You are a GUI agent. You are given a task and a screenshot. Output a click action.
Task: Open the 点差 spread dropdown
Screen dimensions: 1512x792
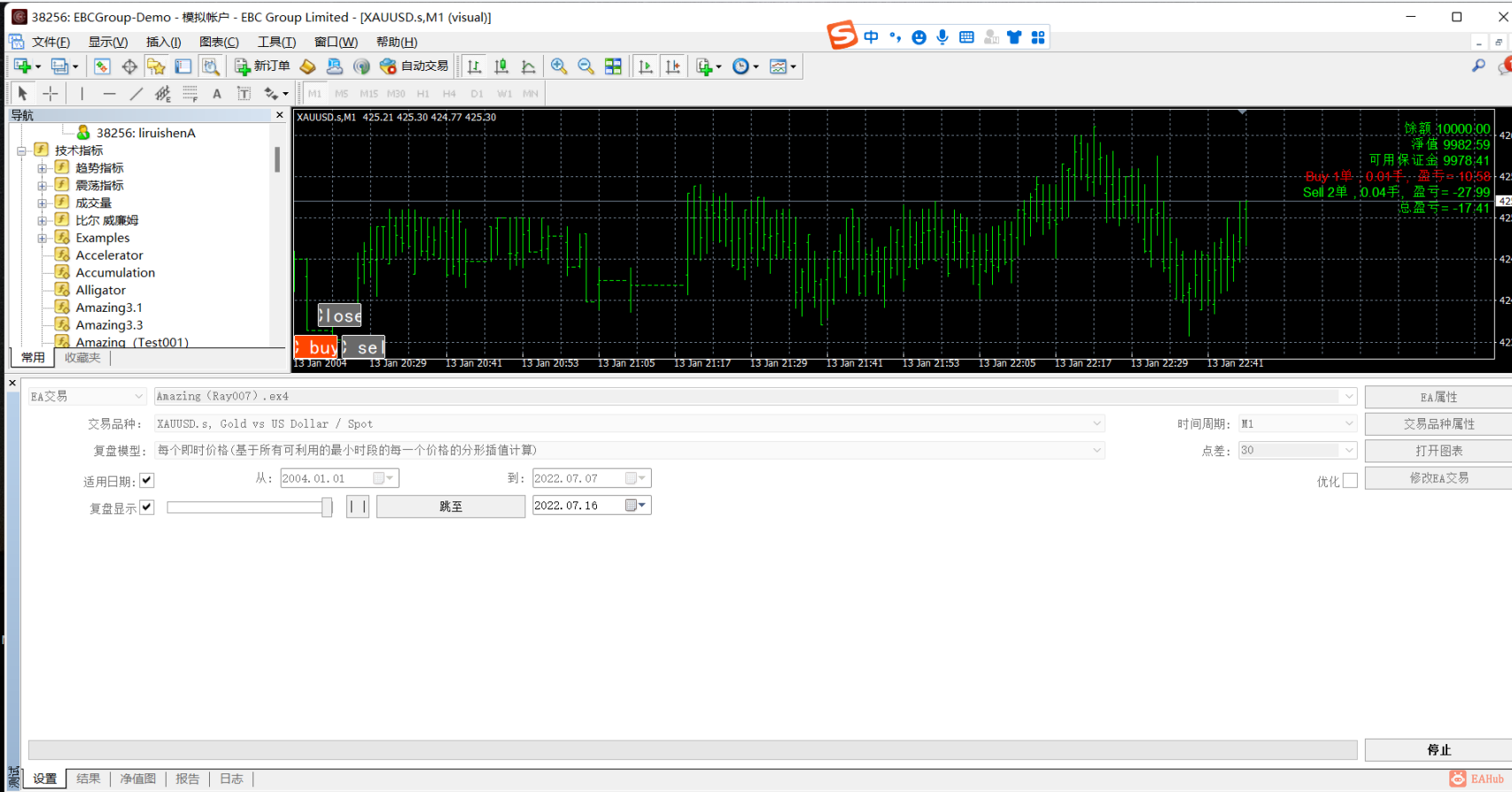(x=1298, y=450)
